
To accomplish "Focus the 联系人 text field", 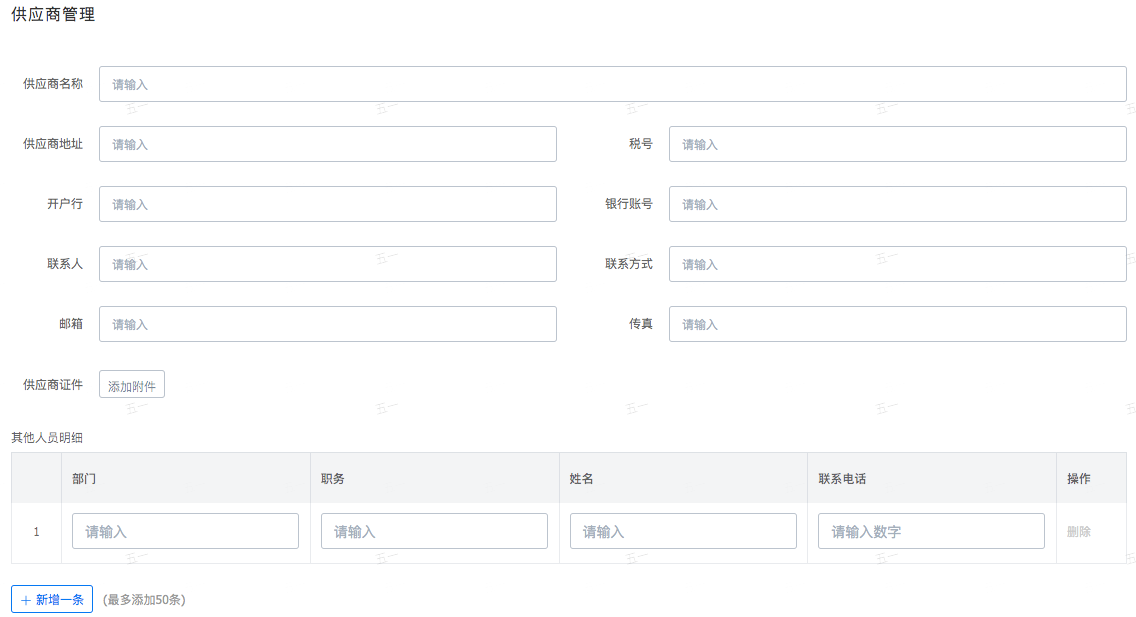I will pyautogui.click(x=327, y=264).
